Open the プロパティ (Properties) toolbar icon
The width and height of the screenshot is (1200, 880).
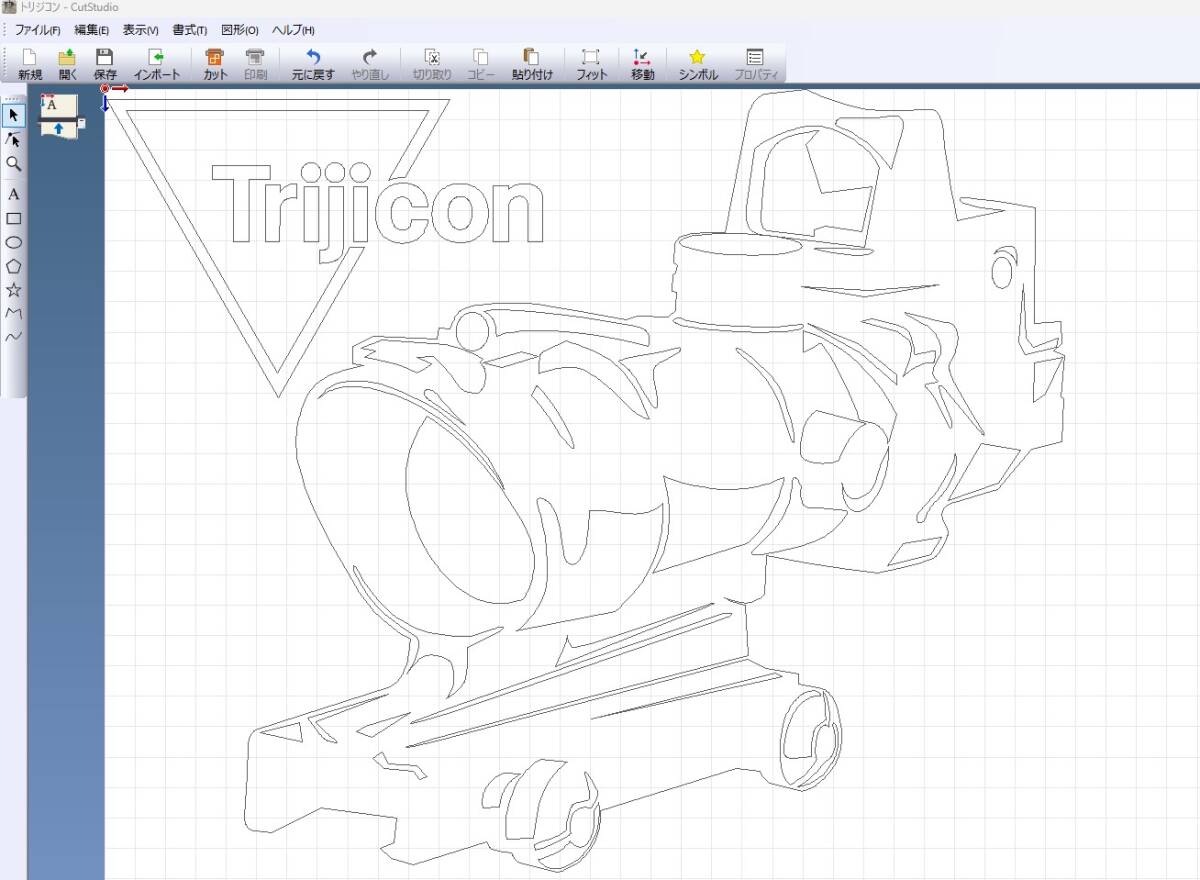[756, 64]
